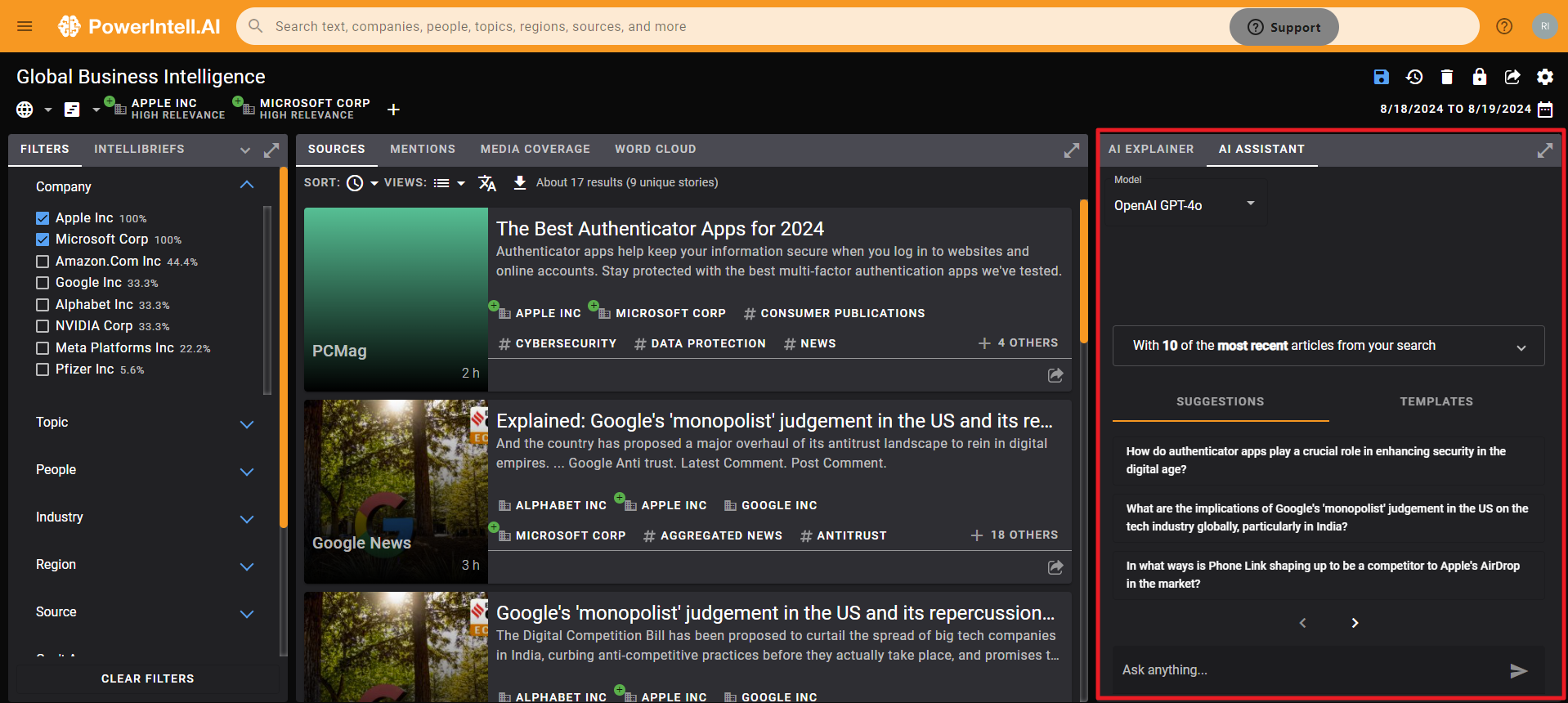Check the Pfizer Inc filter
The height and width of the screenshot is (703, 1568).
tap(43, 369)
